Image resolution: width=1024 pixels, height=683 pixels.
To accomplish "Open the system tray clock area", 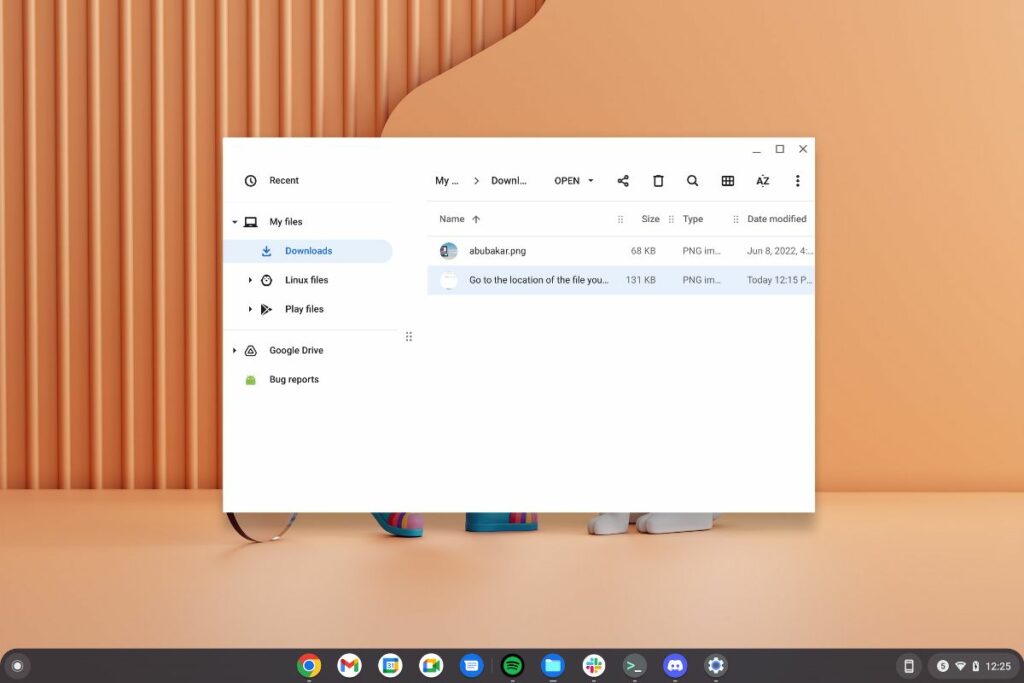I will point(997,666).
